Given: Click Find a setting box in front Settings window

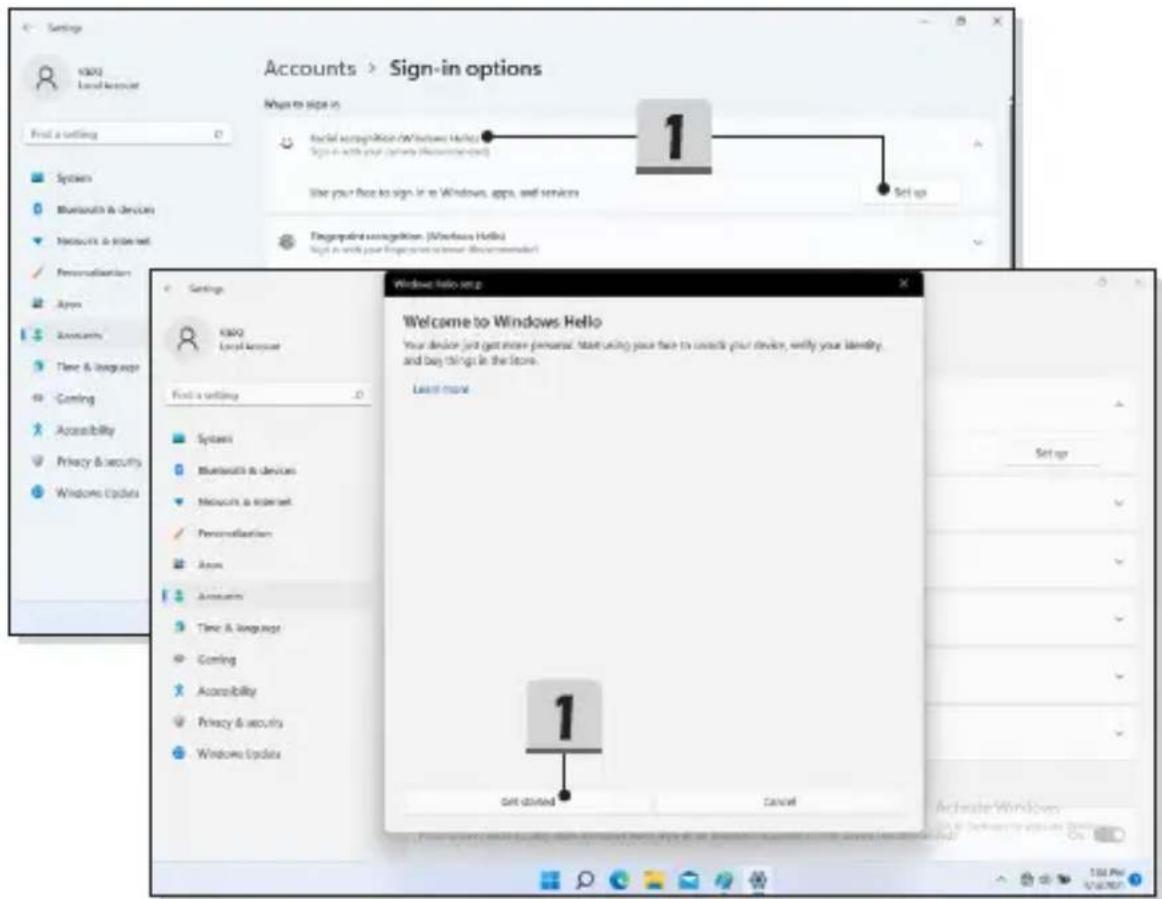Looking at the screenshot, I should [268, 395].
